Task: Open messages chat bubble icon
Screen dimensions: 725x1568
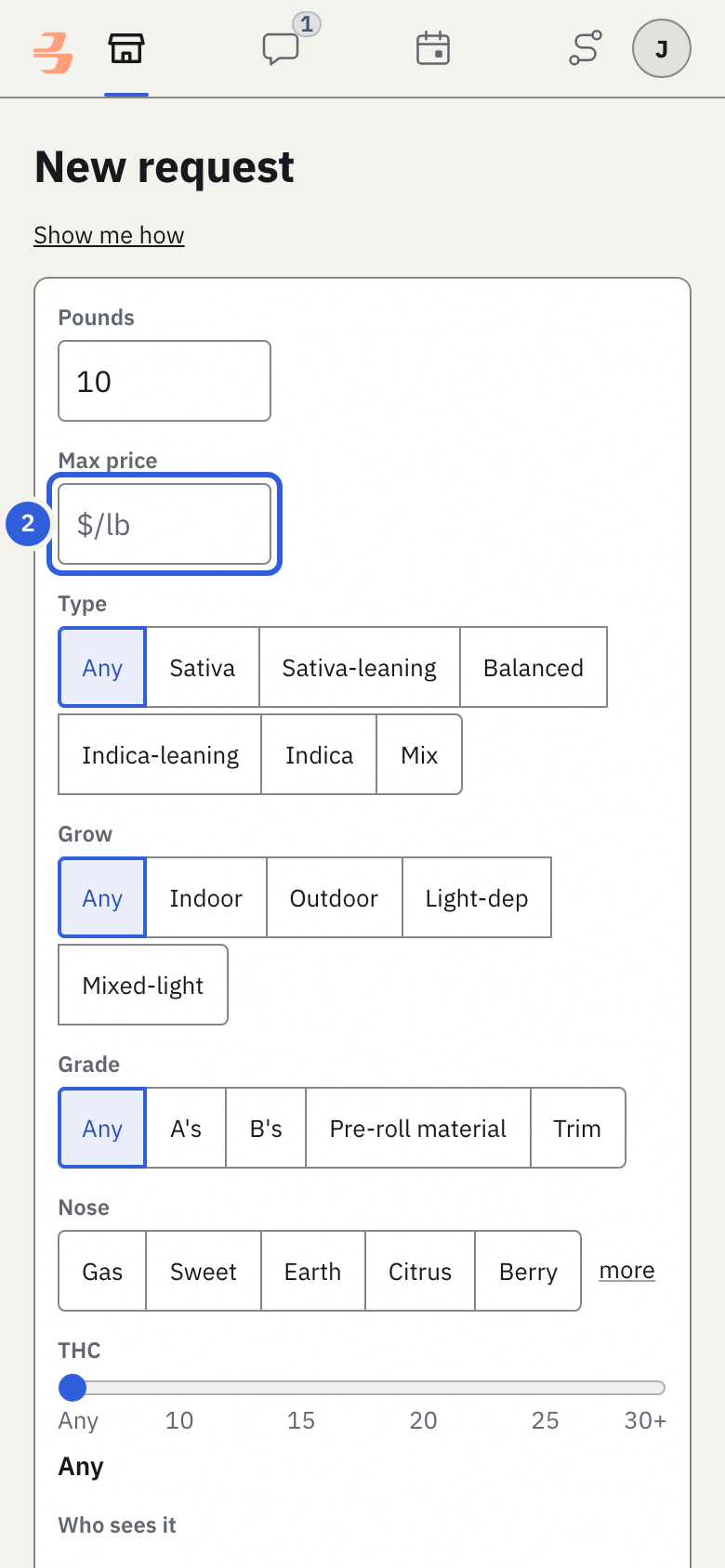Action: [x=281, y=48]
